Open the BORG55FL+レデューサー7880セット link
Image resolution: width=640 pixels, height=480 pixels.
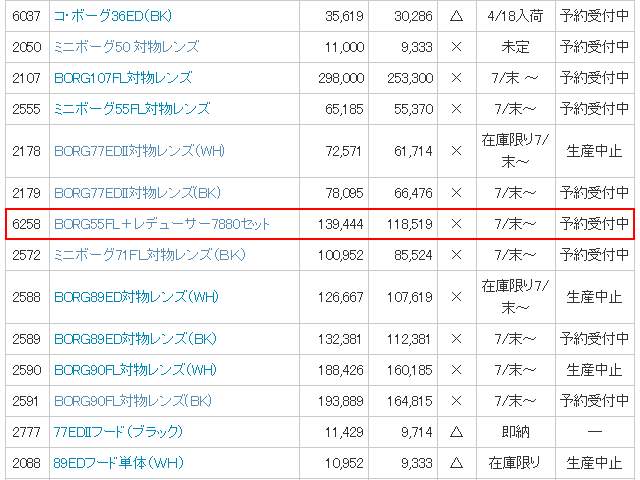[x=162, y=224]
